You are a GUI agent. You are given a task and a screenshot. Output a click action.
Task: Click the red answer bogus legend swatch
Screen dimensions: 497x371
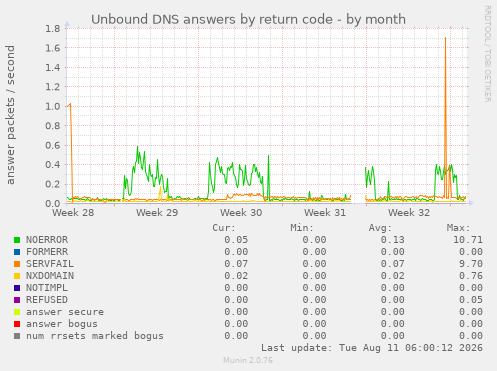click(17, 324)
